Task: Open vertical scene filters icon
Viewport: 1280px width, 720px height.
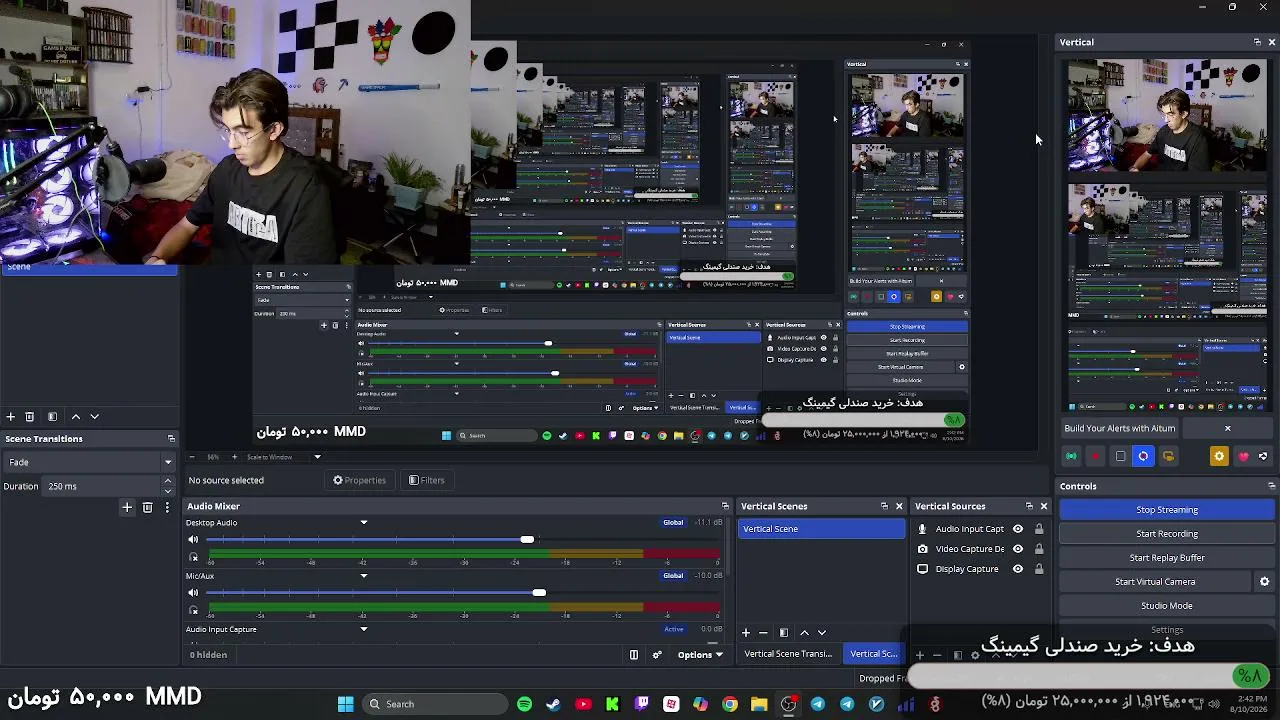Action: [784, 632]
